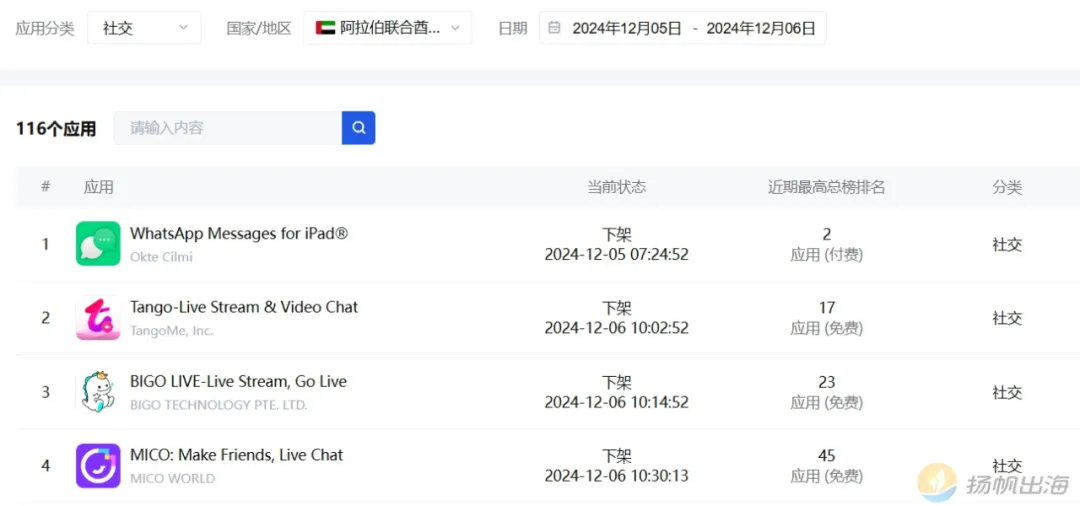This screenshot has width=1080, height=506.
Task: Click the 分类 column header
Action: click(1007, 187)
